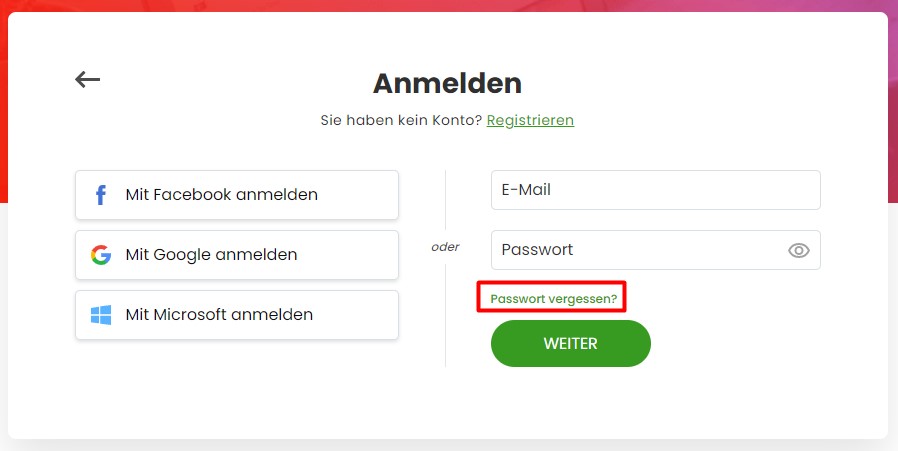
Task: Click the blue Facebook 'f' logo
Action: point(101,195)
